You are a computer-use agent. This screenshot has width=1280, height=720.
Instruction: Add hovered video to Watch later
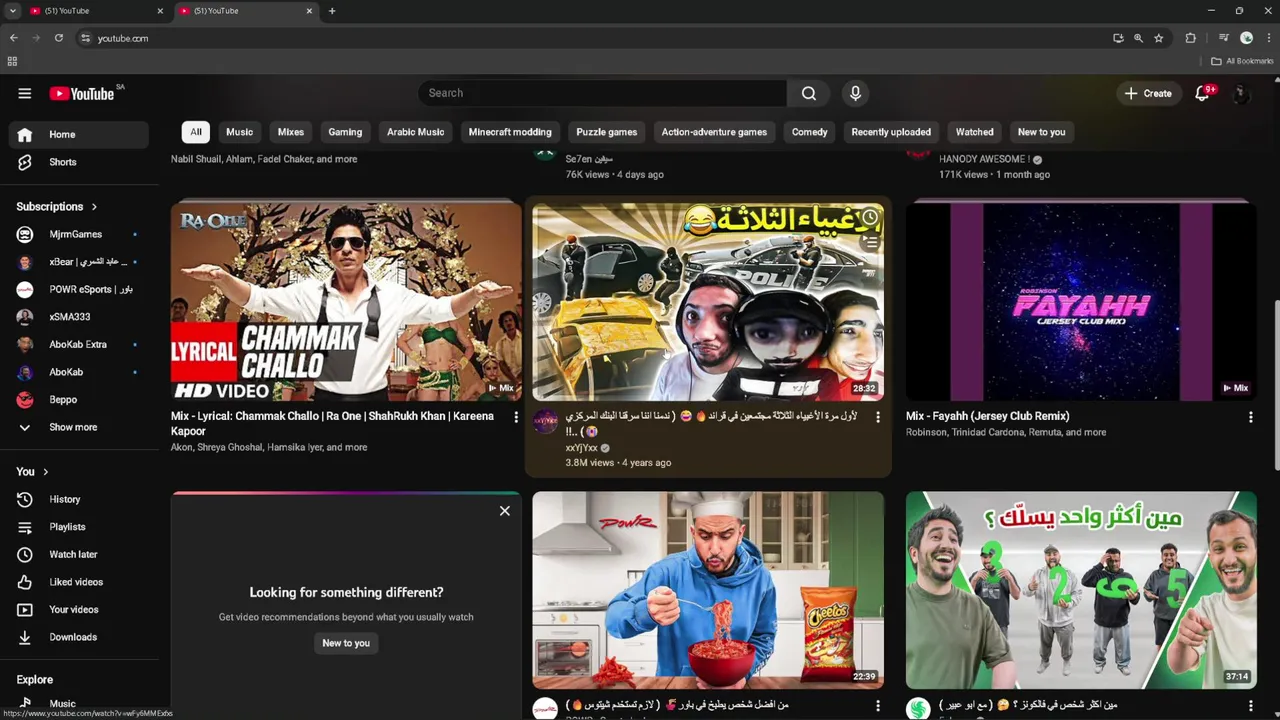[870, 218]
